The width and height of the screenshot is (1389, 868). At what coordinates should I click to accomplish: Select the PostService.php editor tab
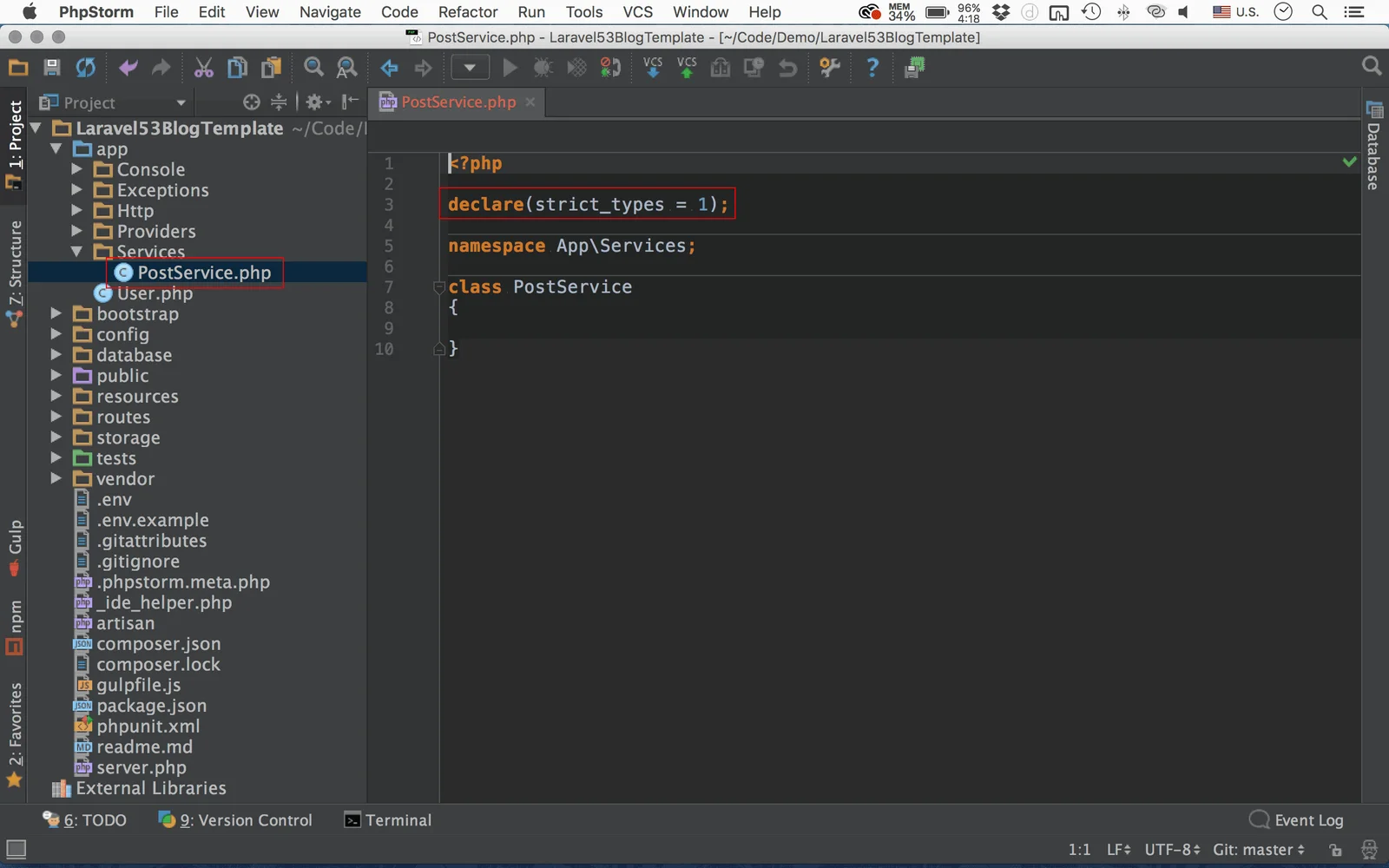click(458, 102)
